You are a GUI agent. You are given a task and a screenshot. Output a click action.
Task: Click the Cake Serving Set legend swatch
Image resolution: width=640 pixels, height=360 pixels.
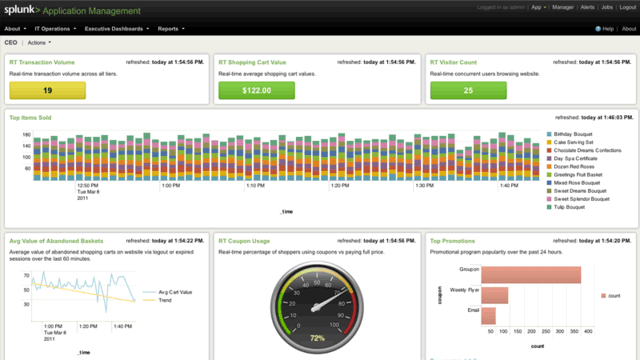tap(549, 142)
